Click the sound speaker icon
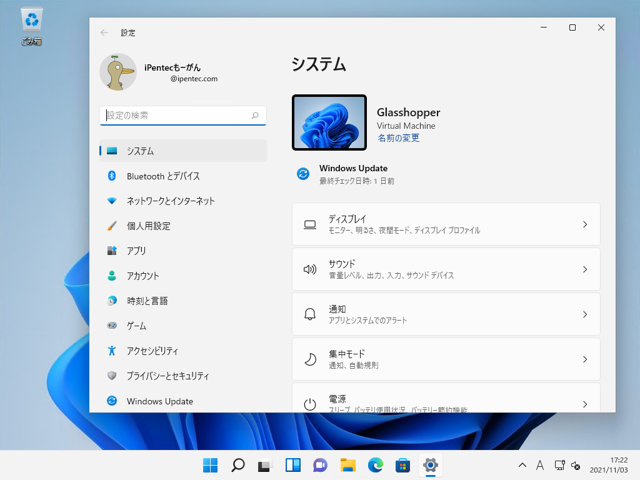The width and height of the screenshot is (640, 480). pos(310,269)
